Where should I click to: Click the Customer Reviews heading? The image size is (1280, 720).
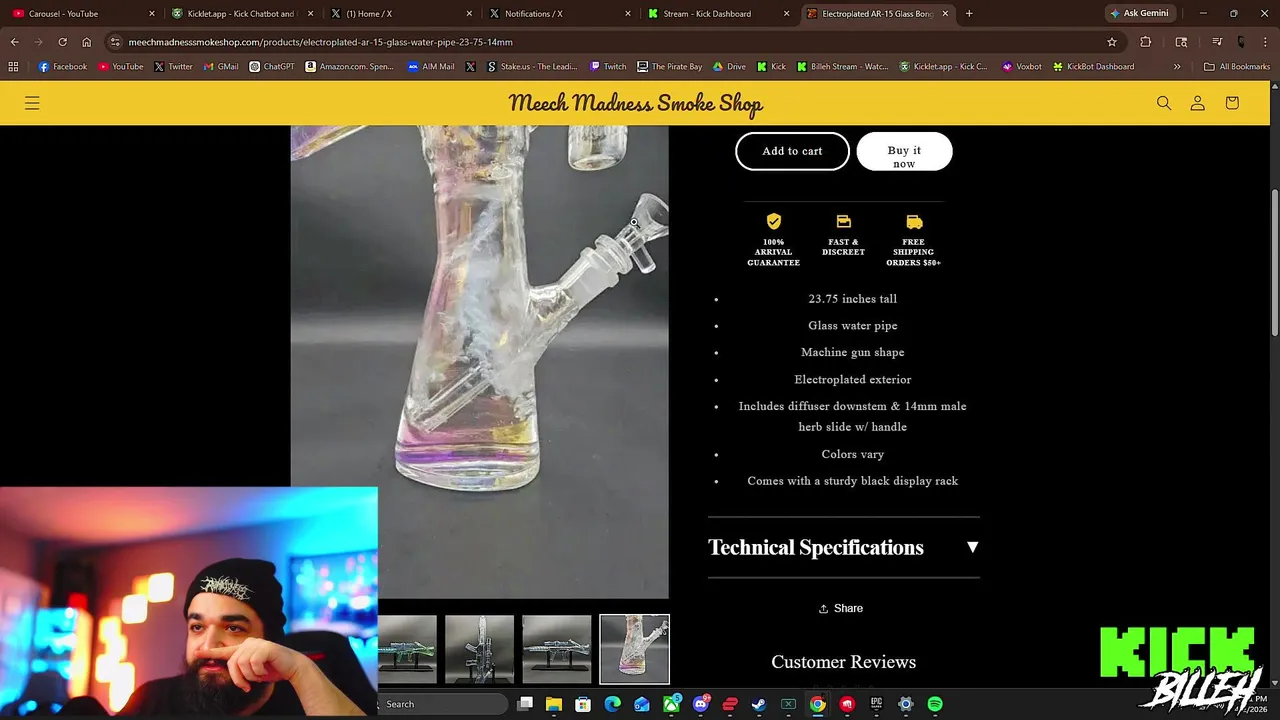(x=843, y=662)
